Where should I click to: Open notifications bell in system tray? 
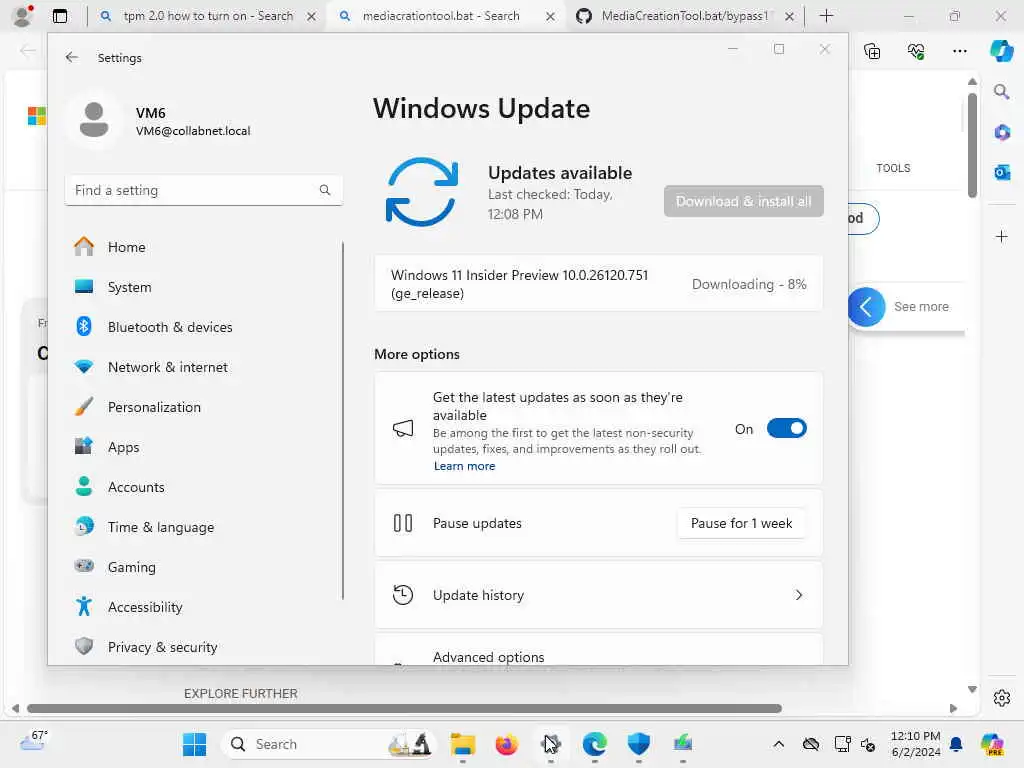[x=956, y=744]
